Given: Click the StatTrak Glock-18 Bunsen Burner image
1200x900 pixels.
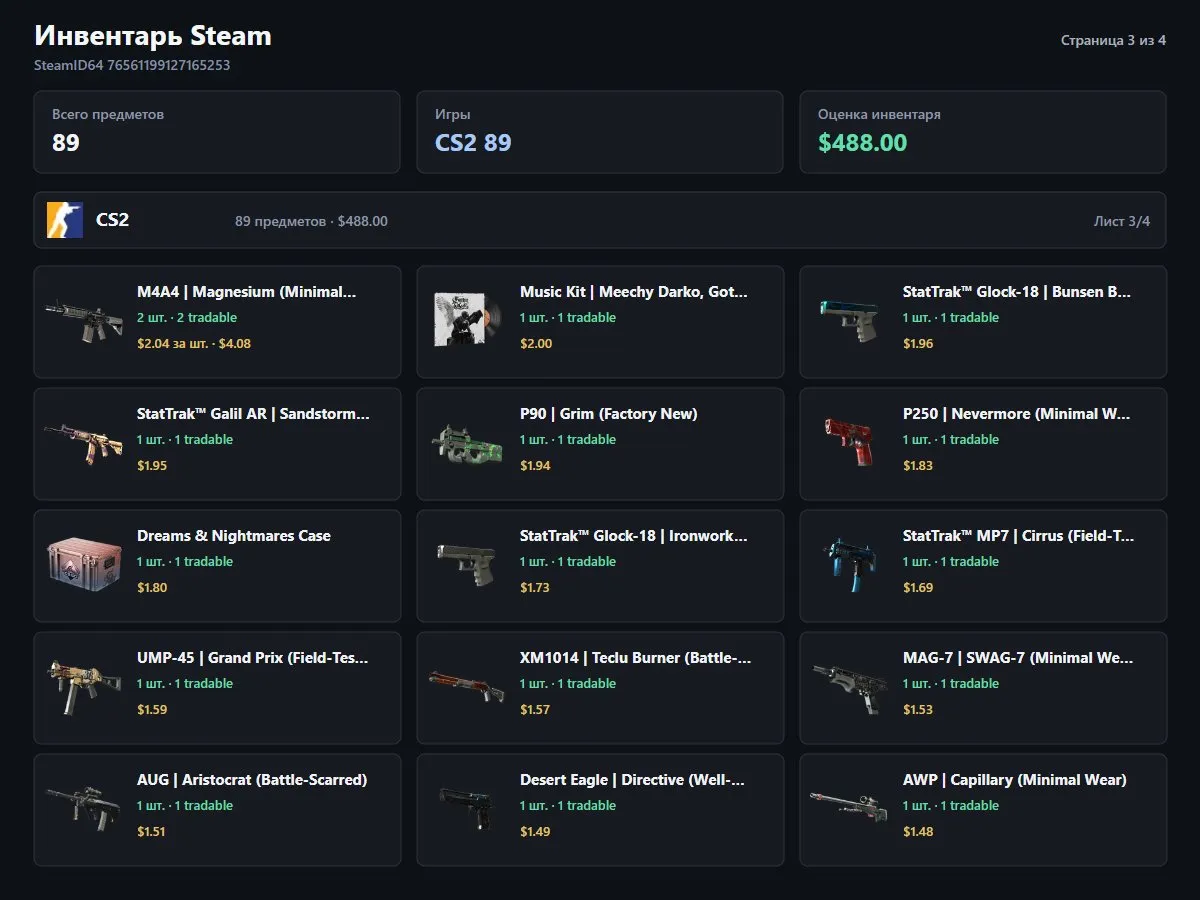Looking at the screenshot, I should pyautogui.click(x=849, y=320).
